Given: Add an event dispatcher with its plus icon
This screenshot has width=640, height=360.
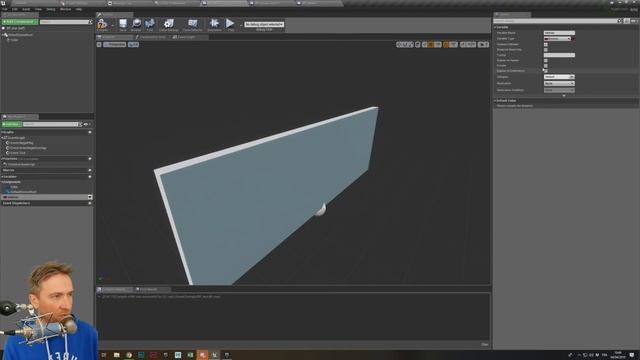Looking at the screenshot, I should tap(90, 203).
